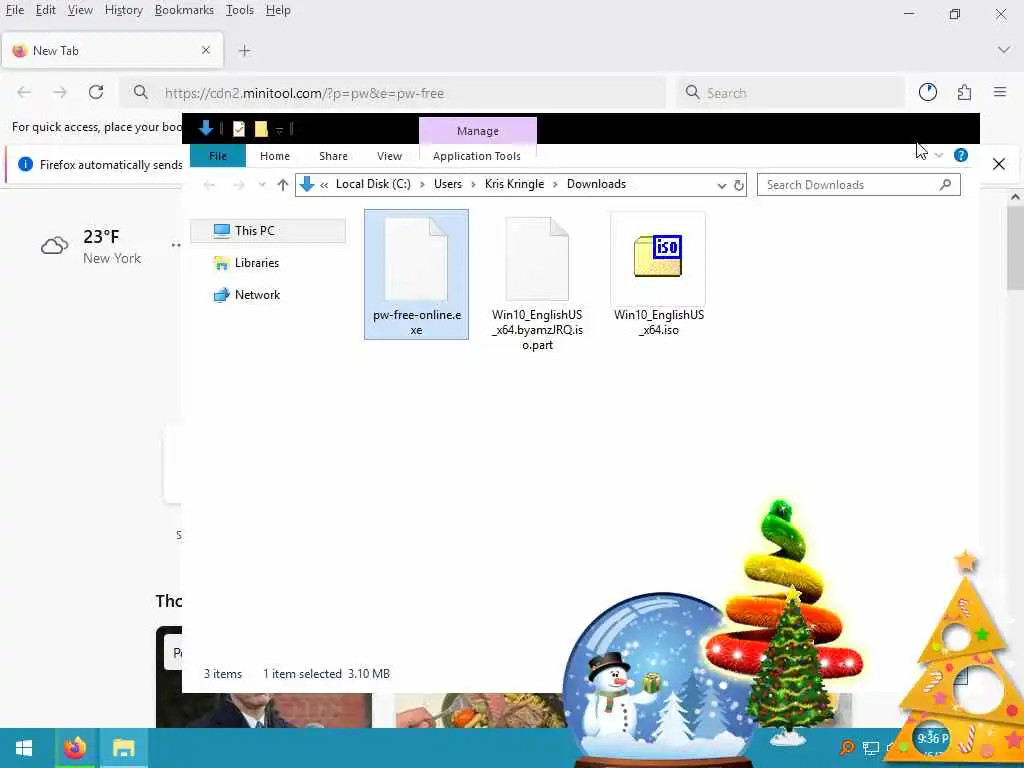This screenshot has width=1024, height=768.
Task: Click the Firefox Search box
Action: 790,93
